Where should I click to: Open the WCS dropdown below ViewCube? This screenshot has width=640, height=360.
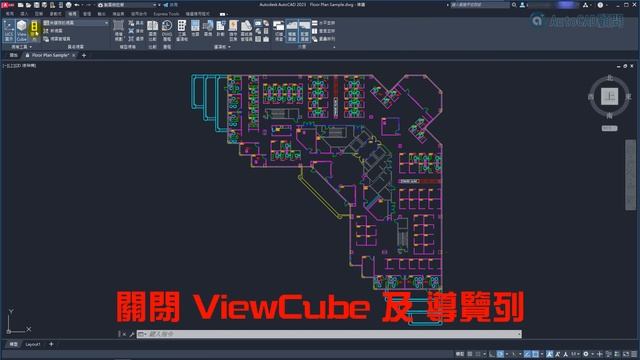coord(609,128)
